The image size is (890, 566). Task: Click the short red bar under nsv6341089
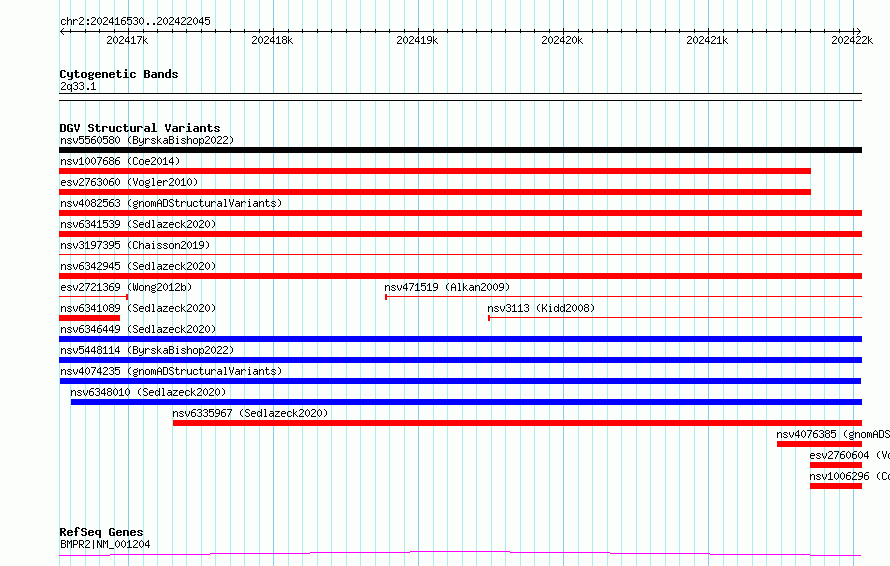90,318
